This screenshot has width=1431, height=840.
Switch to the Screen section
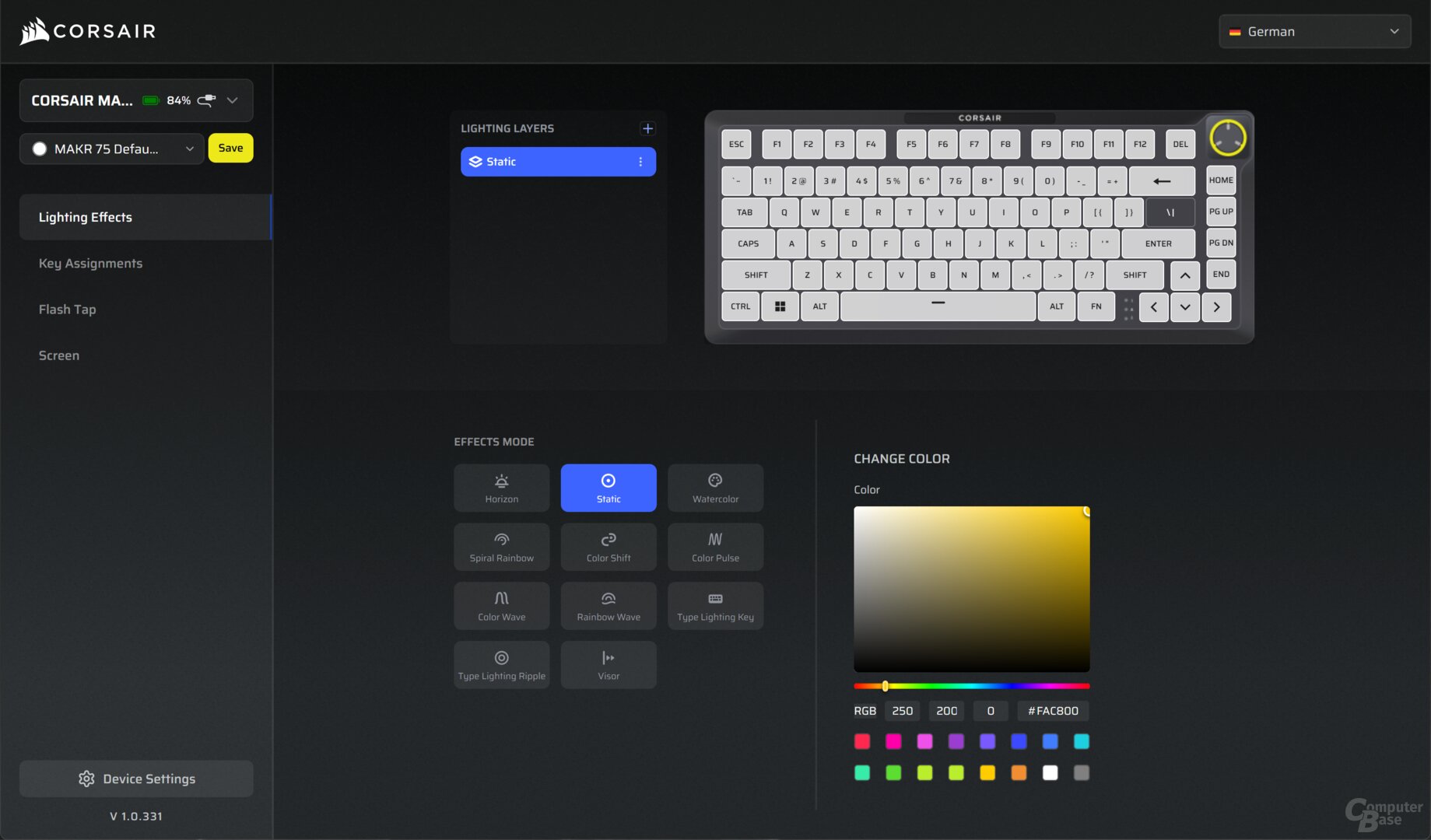59,355
